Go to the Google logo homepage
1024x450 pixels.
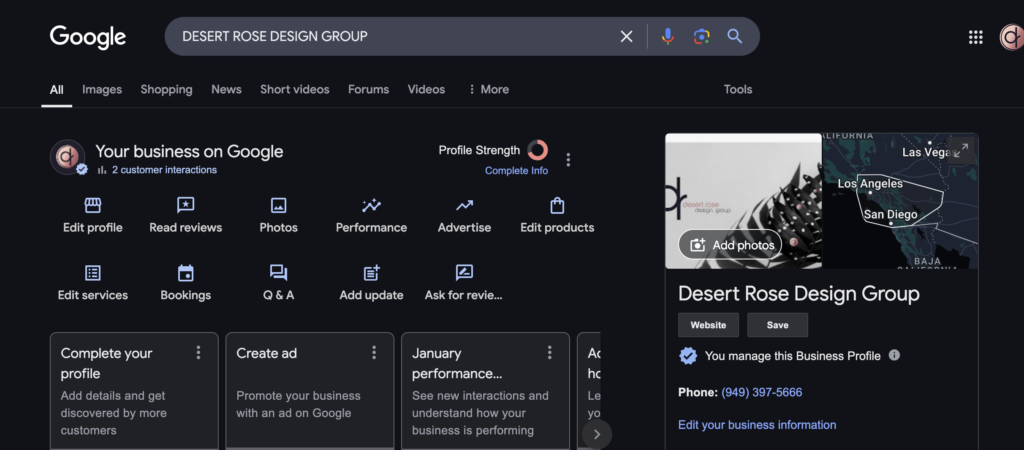[x=88, y=37]
